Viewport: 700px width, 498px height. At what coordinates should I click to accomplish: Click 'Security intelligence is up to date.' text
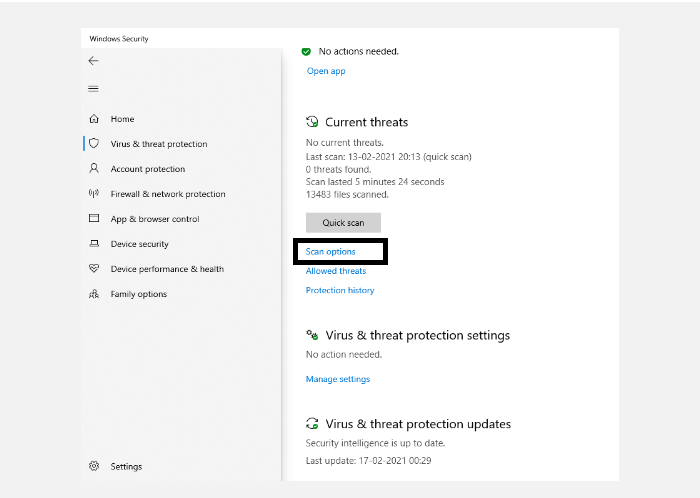[x=375, y=443]
